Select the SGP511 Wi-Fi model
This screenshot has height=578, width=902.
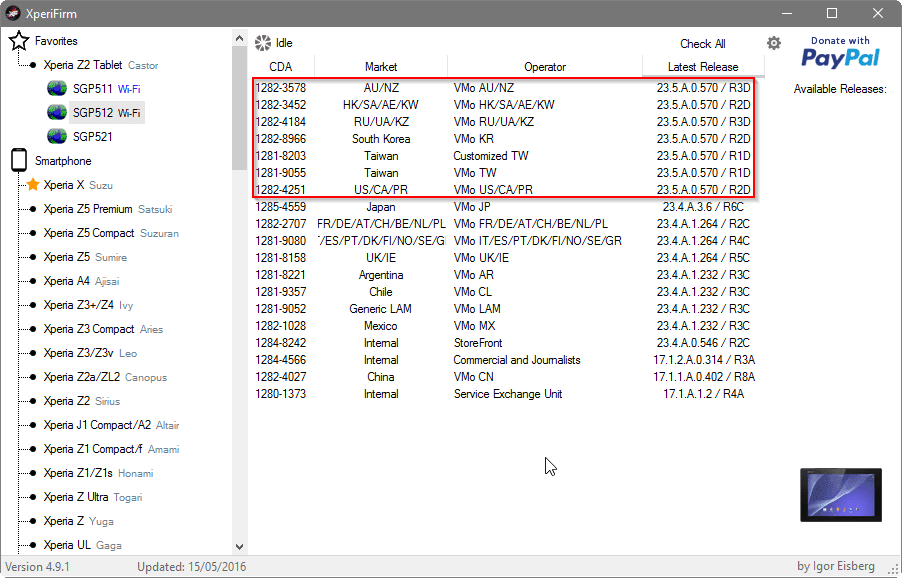click(106, 89)
